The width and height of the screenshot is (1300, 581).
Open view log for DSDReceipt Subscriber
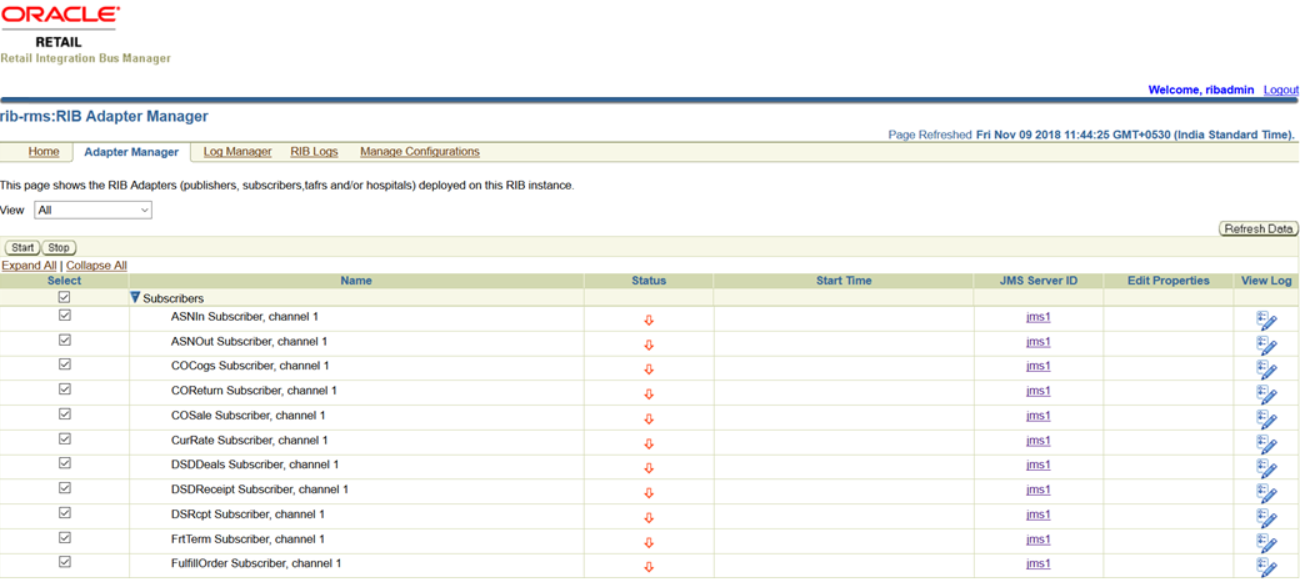1267,493
